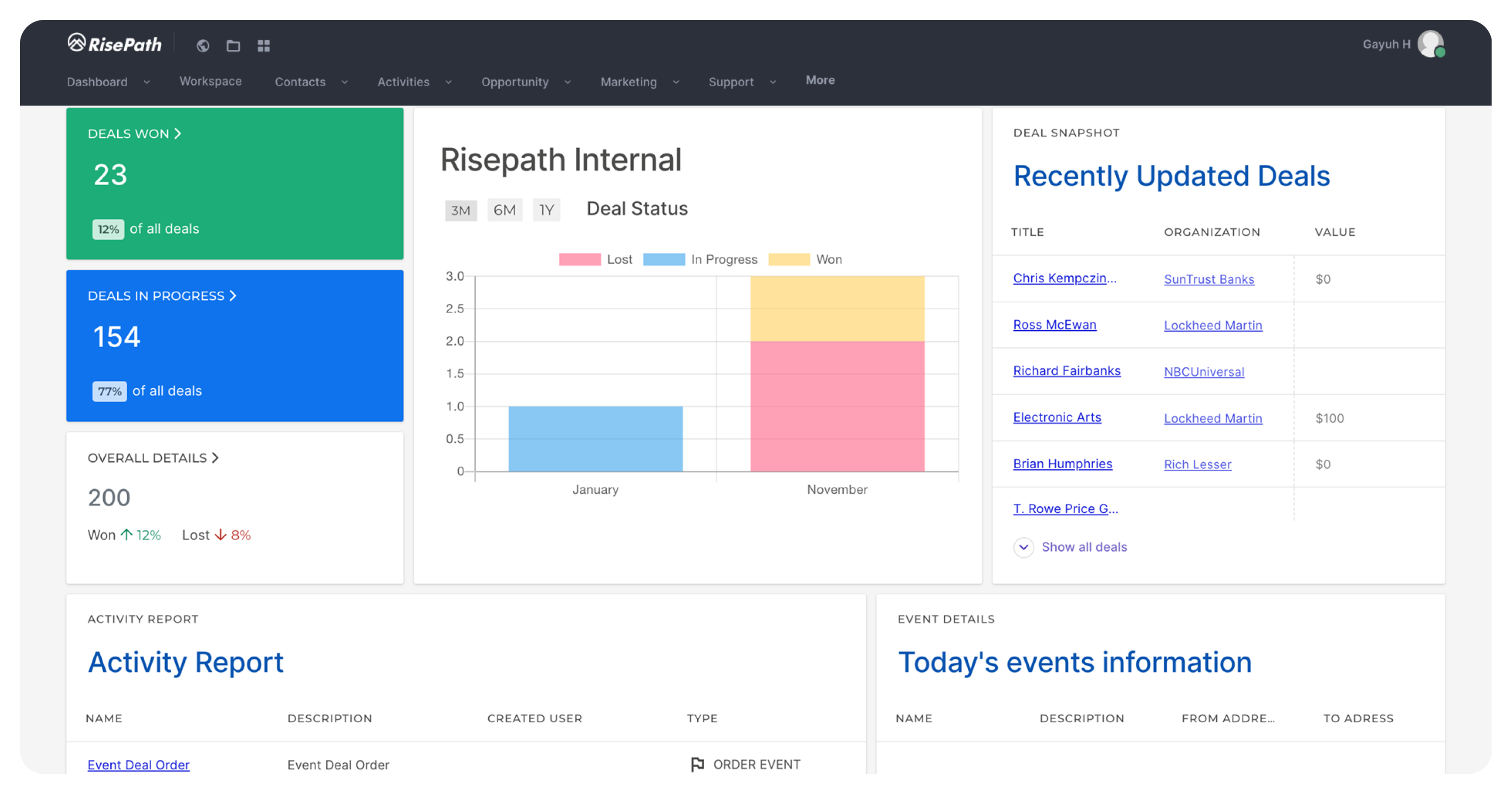Click the FROM ADDRE... column header

1228,718
